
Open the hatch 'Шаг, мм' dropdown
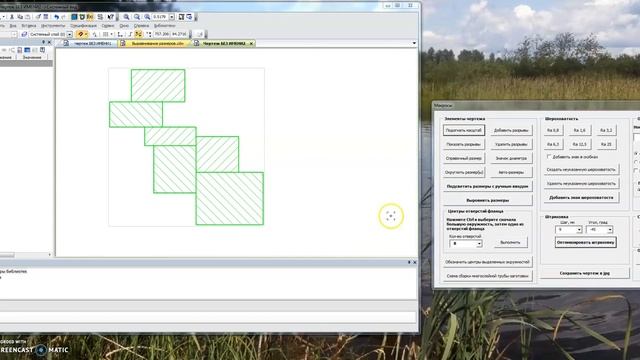click(579, 230)
